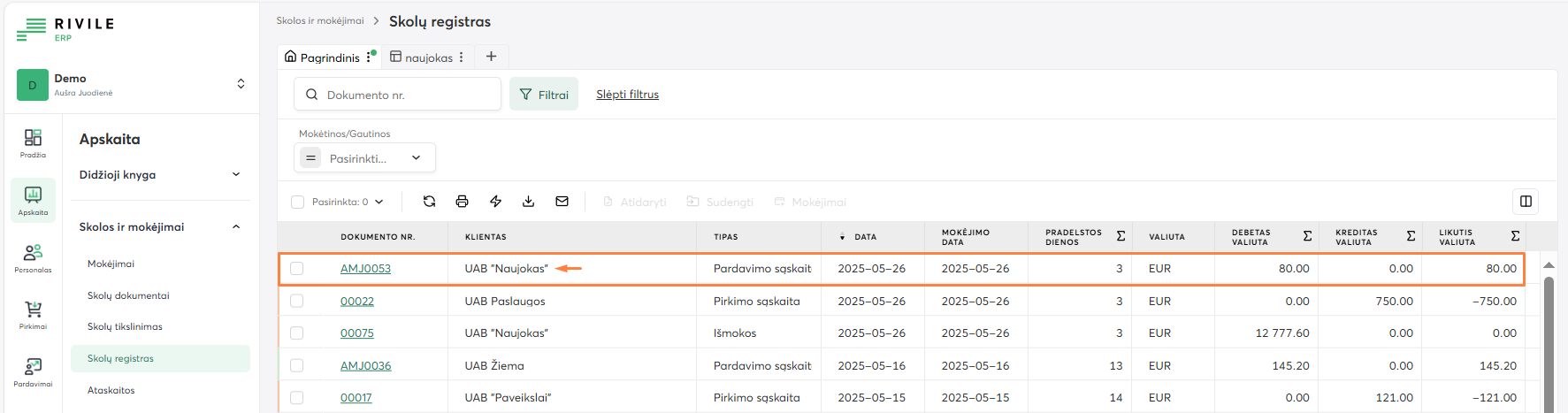Click the download export icon
1568x413 pixels.
coord(528,202)
